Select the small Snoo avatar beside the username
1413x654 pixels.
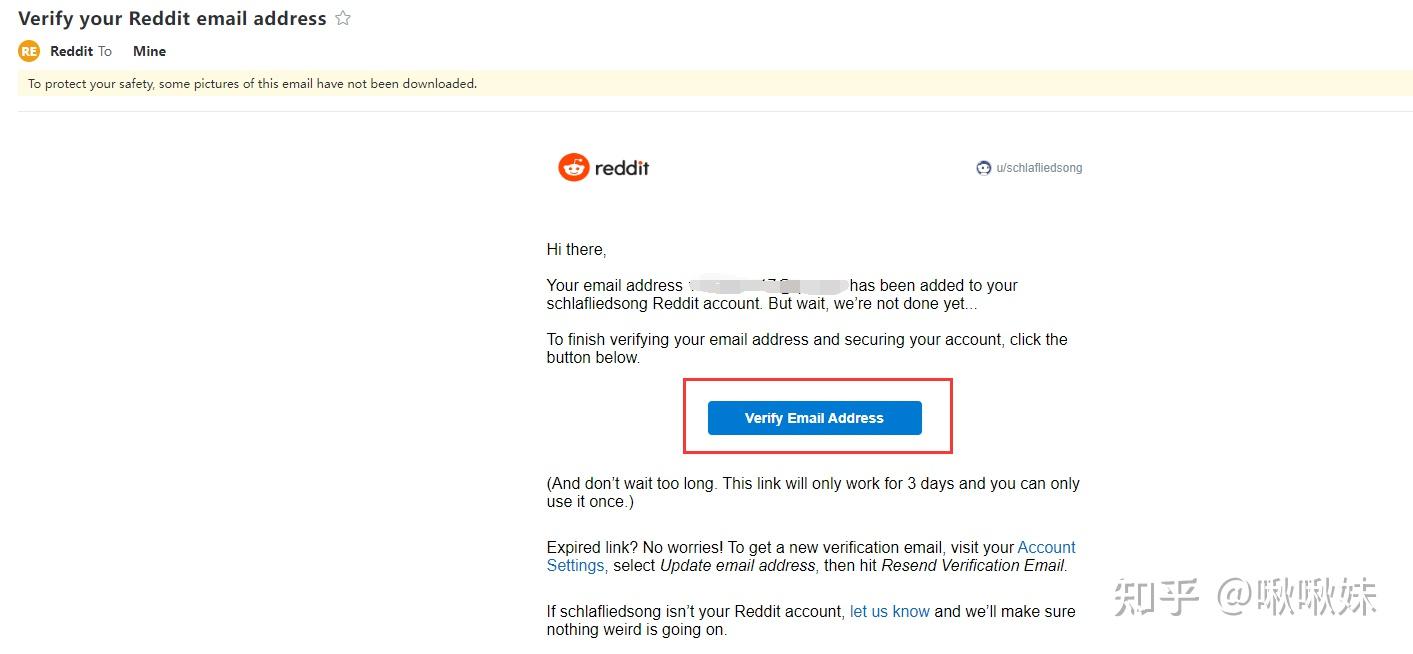click(983, 167)
